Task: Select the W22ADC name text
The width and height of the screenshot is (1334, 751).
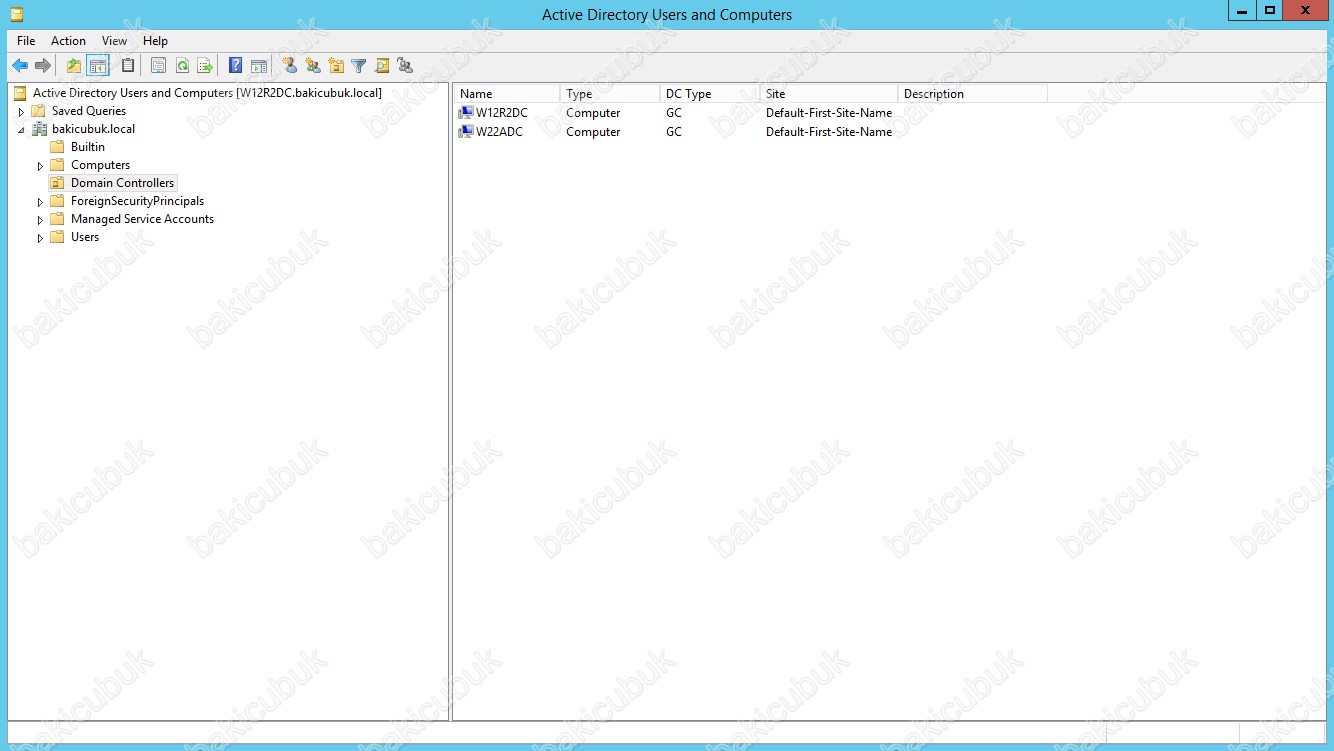Action: (x=499, y=132)
